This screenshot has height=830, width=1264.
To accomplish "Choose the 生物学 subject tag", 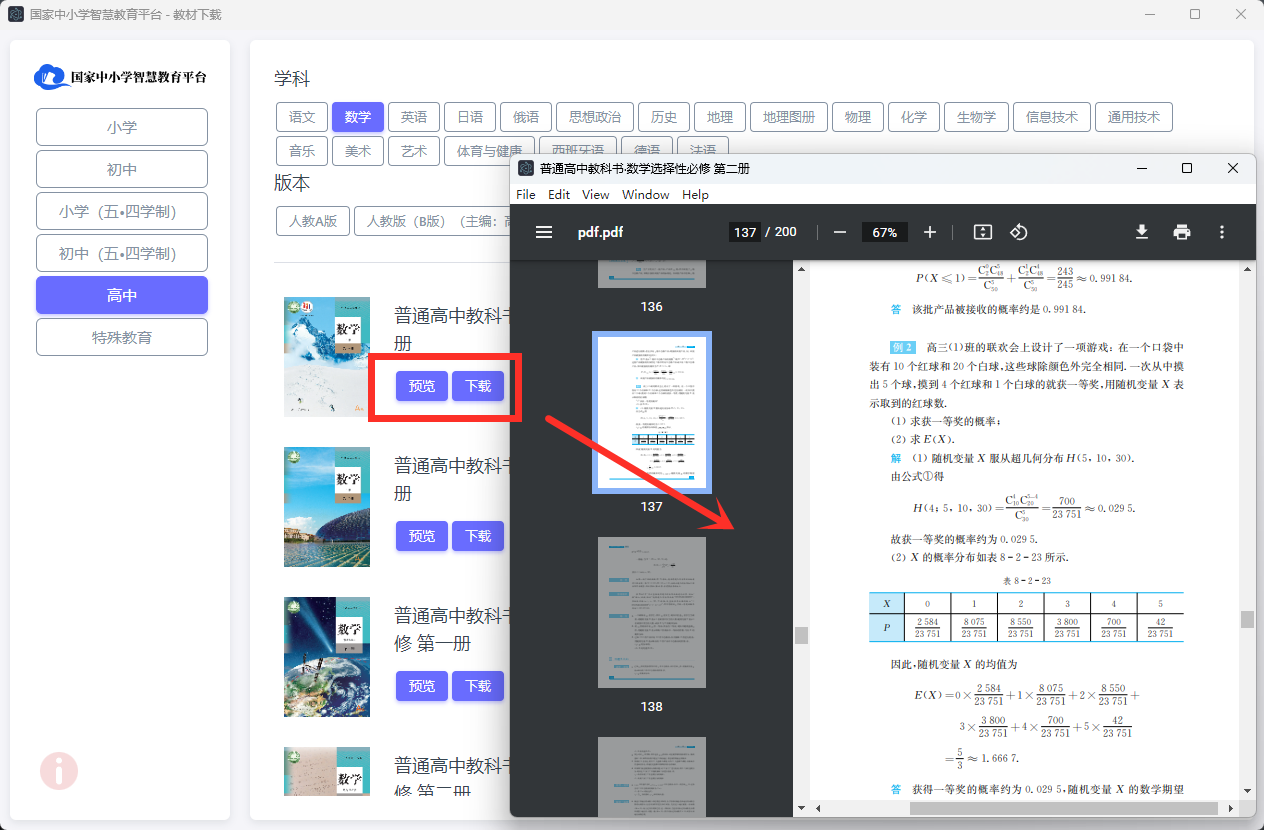I will coord(976,117).
